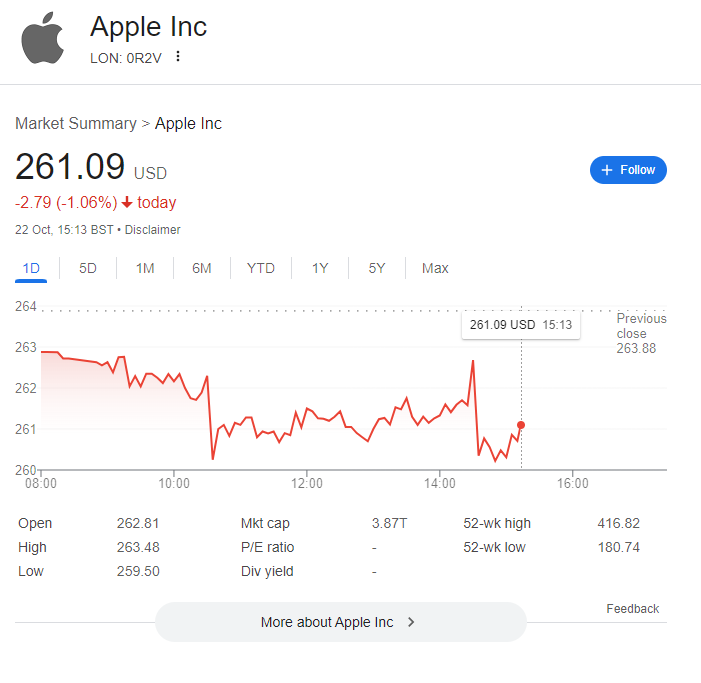701x683 pixels.
Task: Open the three-dot options menu
Action: click(178, 57)
